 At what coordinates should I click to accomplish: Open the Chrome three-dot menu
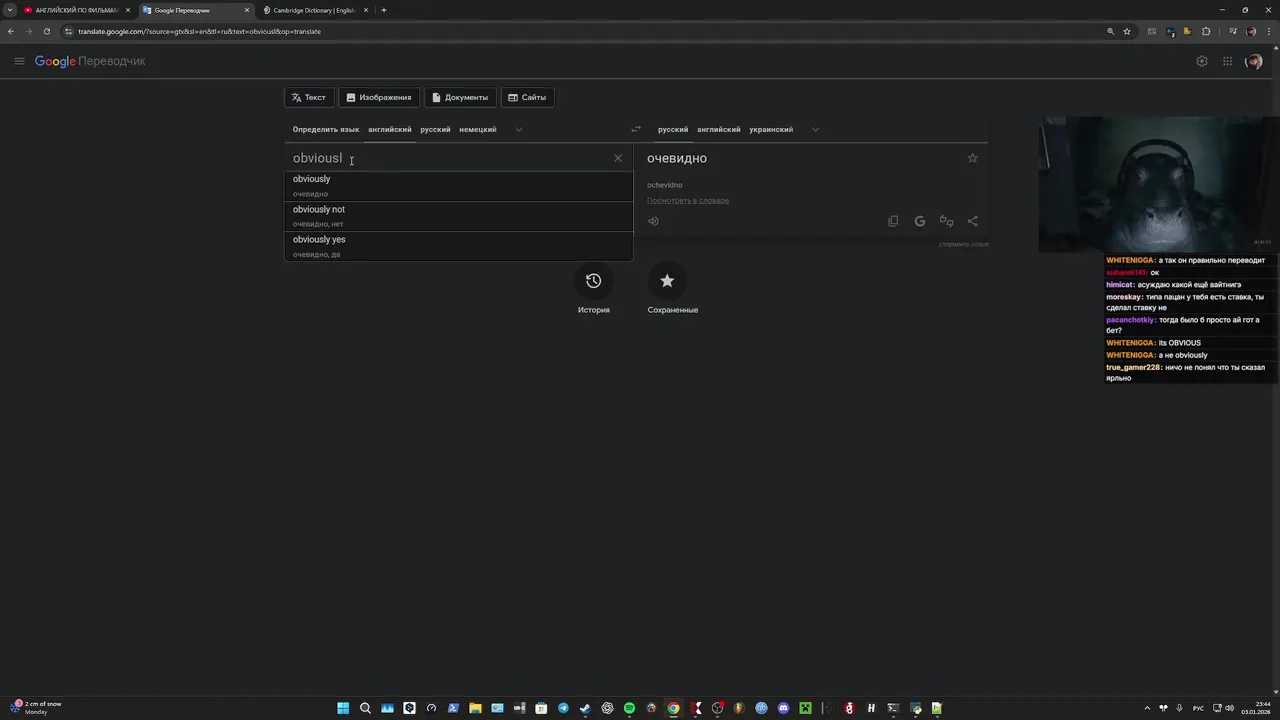click(x=1270, y=31)
